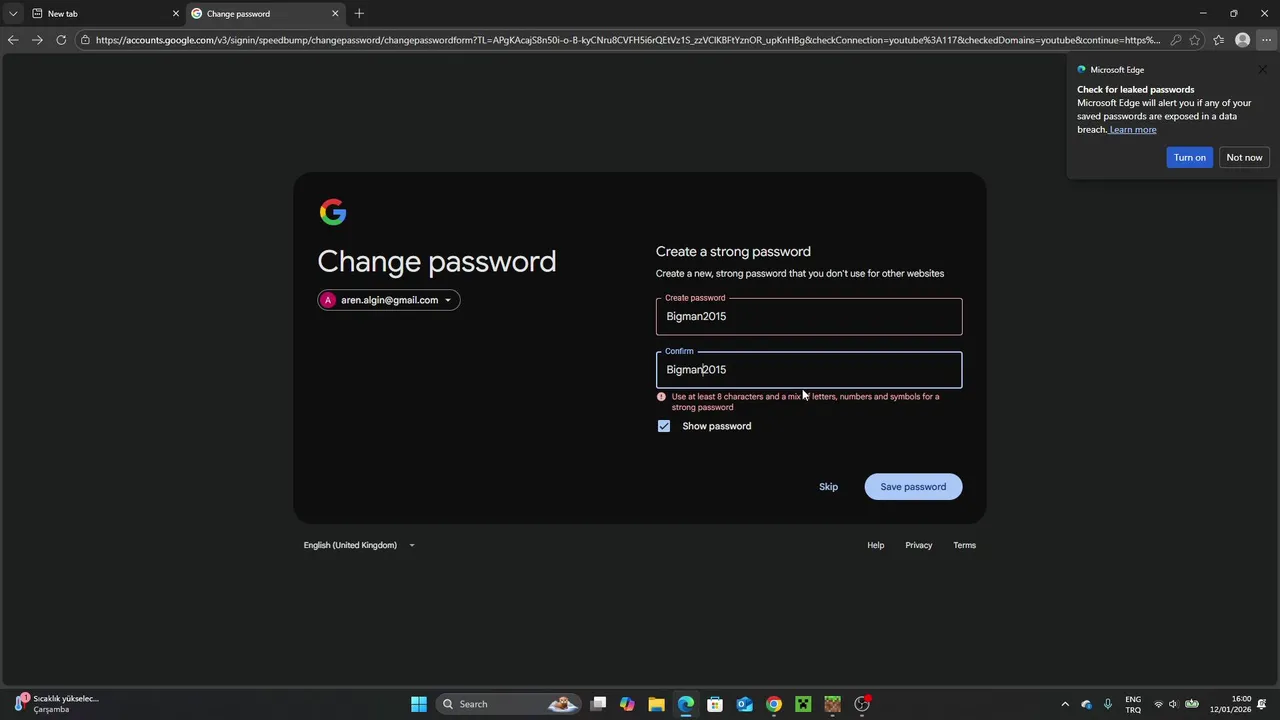Click the Microsoft Edge popup logo
The image size is (1280, 720).
click(1081, 70)
